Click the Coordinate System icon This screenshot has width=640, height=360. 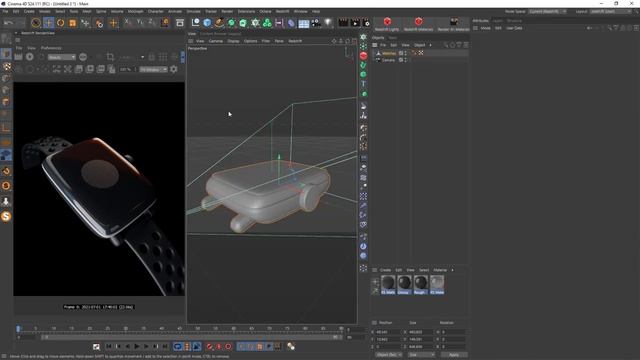tap(164, 22)
